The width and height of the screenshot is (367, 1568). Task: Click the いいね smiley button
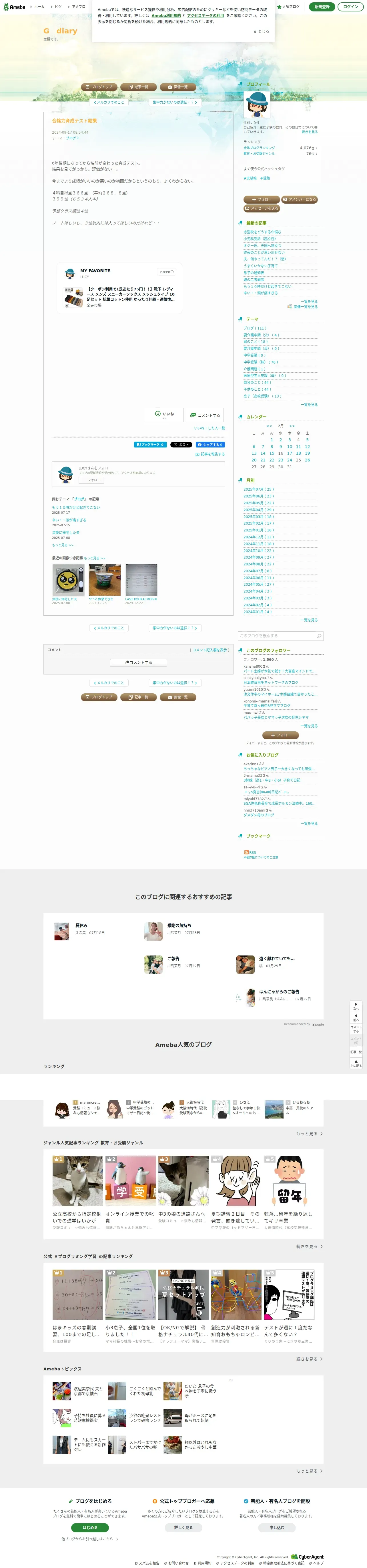pyautogui.click(x=164, y=415)
